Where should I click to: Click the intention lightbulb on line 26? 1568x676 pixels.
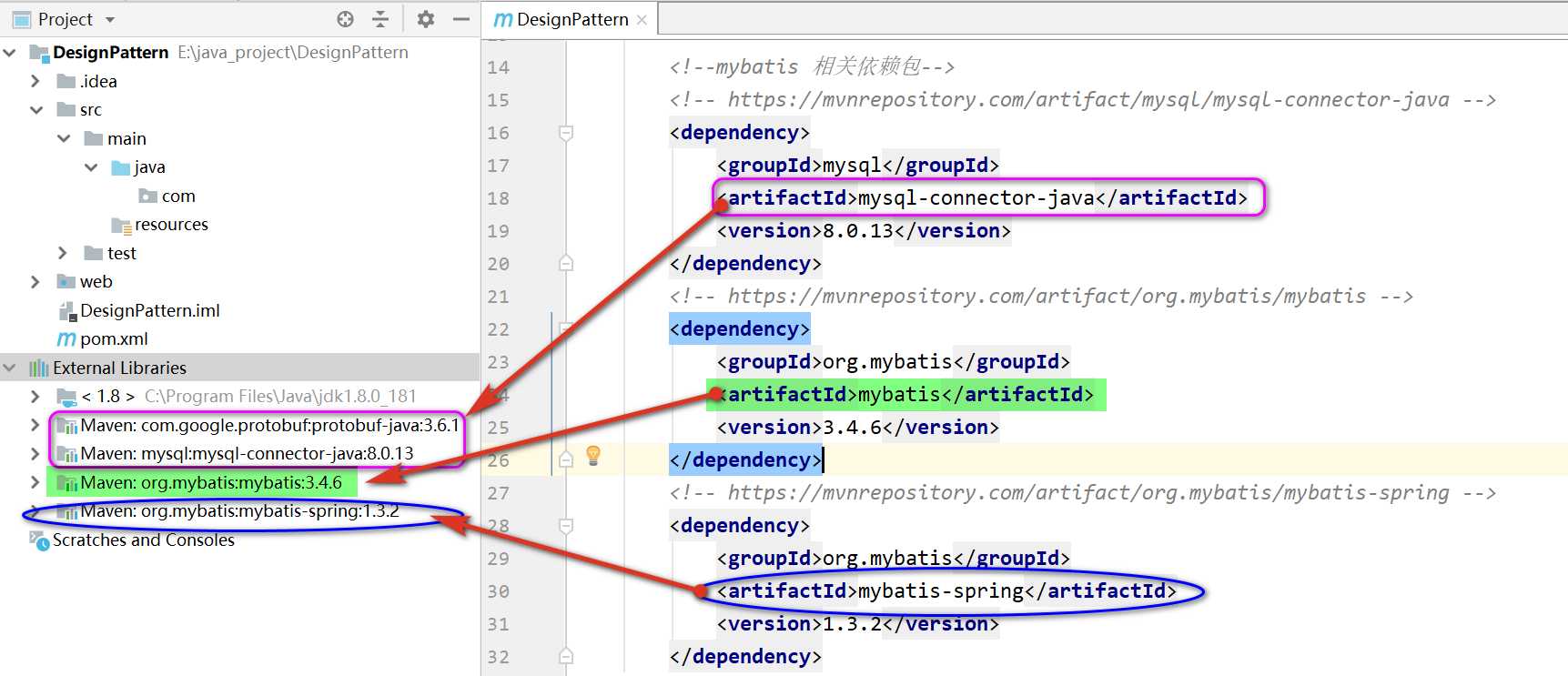pyautogui.click(x=593, y=454)
